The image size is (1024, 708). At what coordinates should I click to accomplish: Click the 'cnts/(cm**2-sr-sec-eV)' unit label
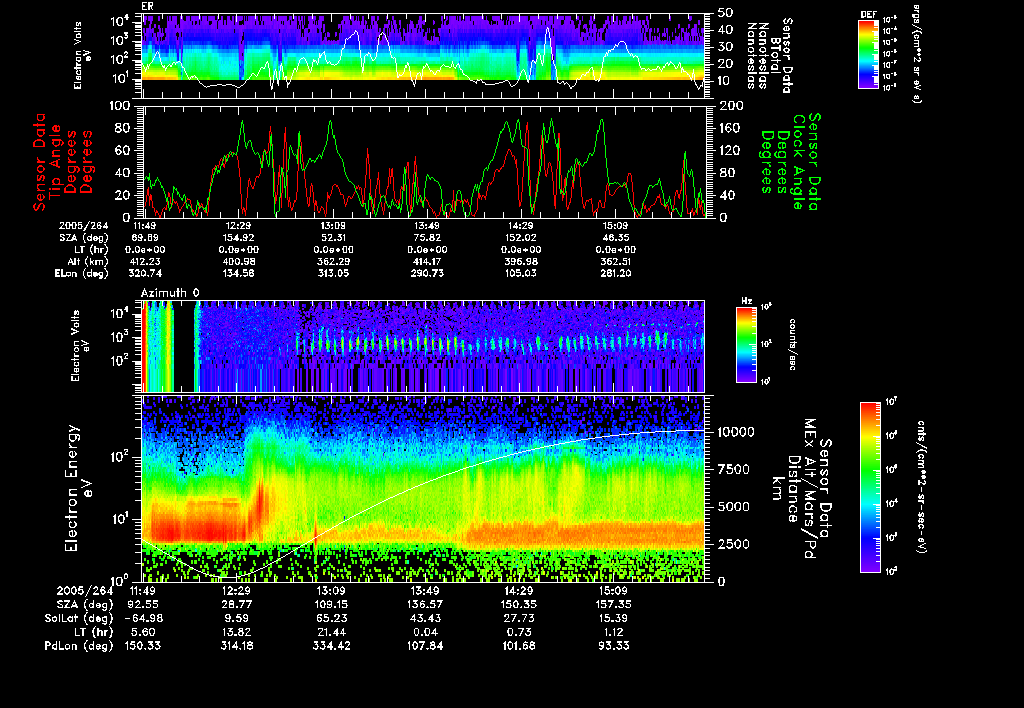pos(921,487)
